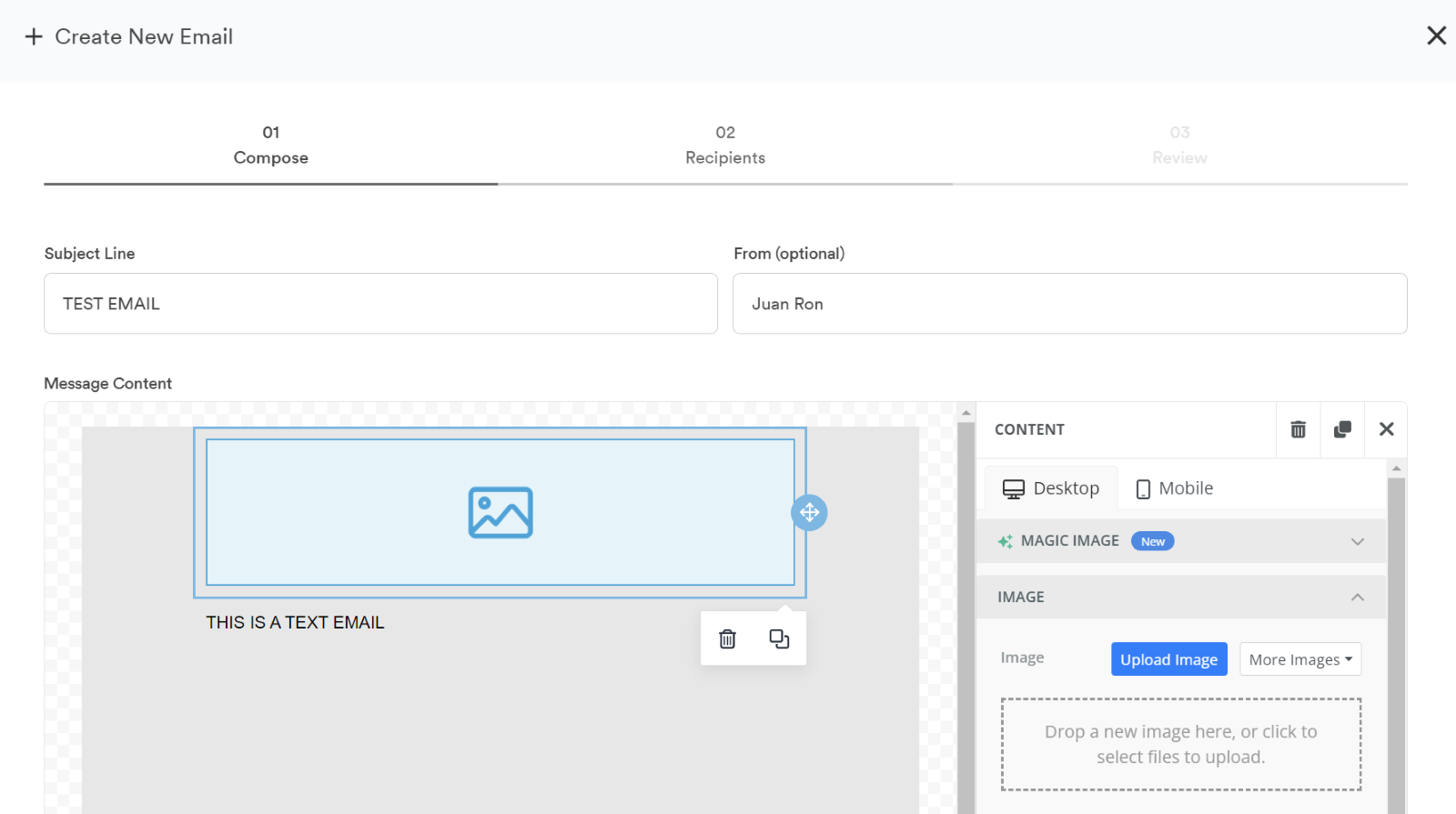The width and height of the screenshot is (1456, 814).
Task: Close the Create New Email dialog
Action: (1436, 35)
